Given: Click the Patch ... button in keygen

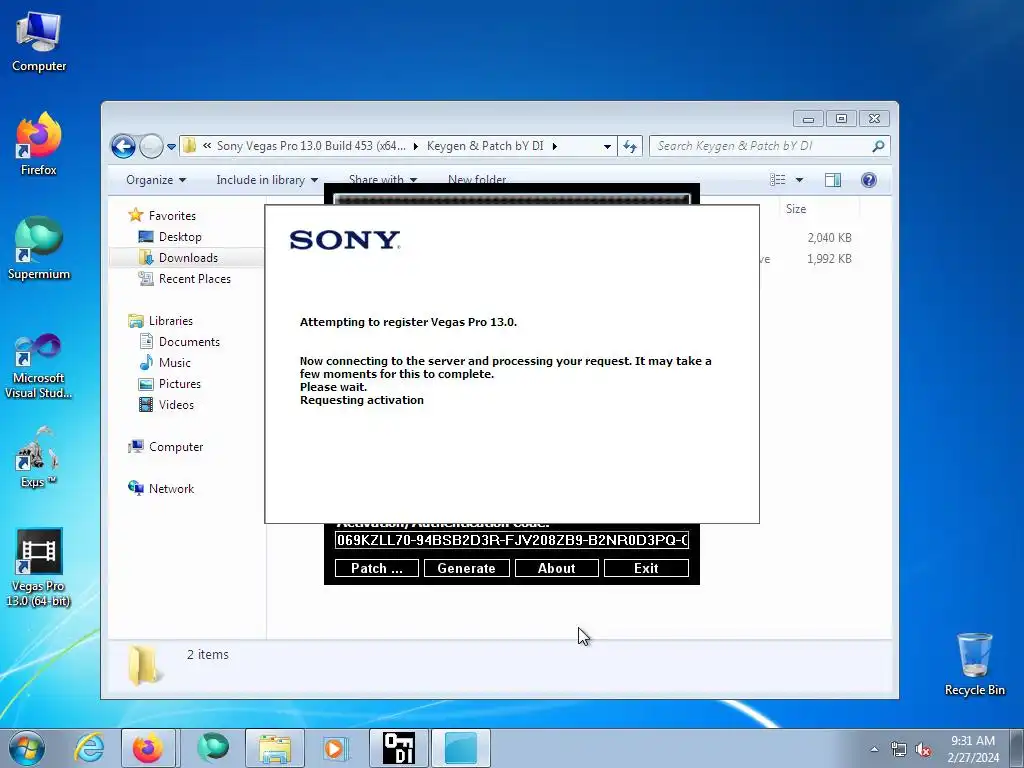Looking at the screenshot, I should 376,568.
